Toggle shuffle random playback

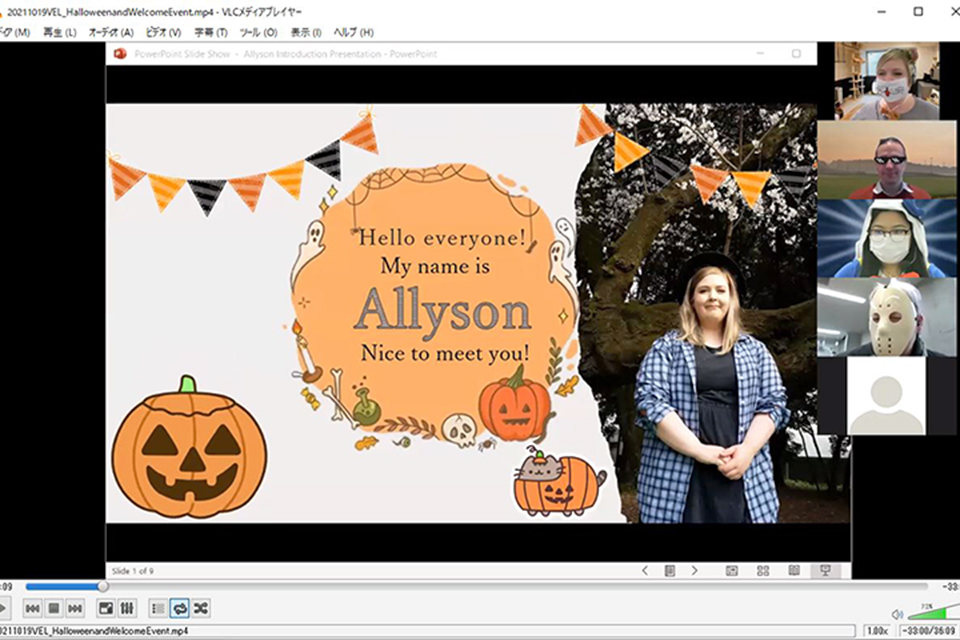(201, 608)
